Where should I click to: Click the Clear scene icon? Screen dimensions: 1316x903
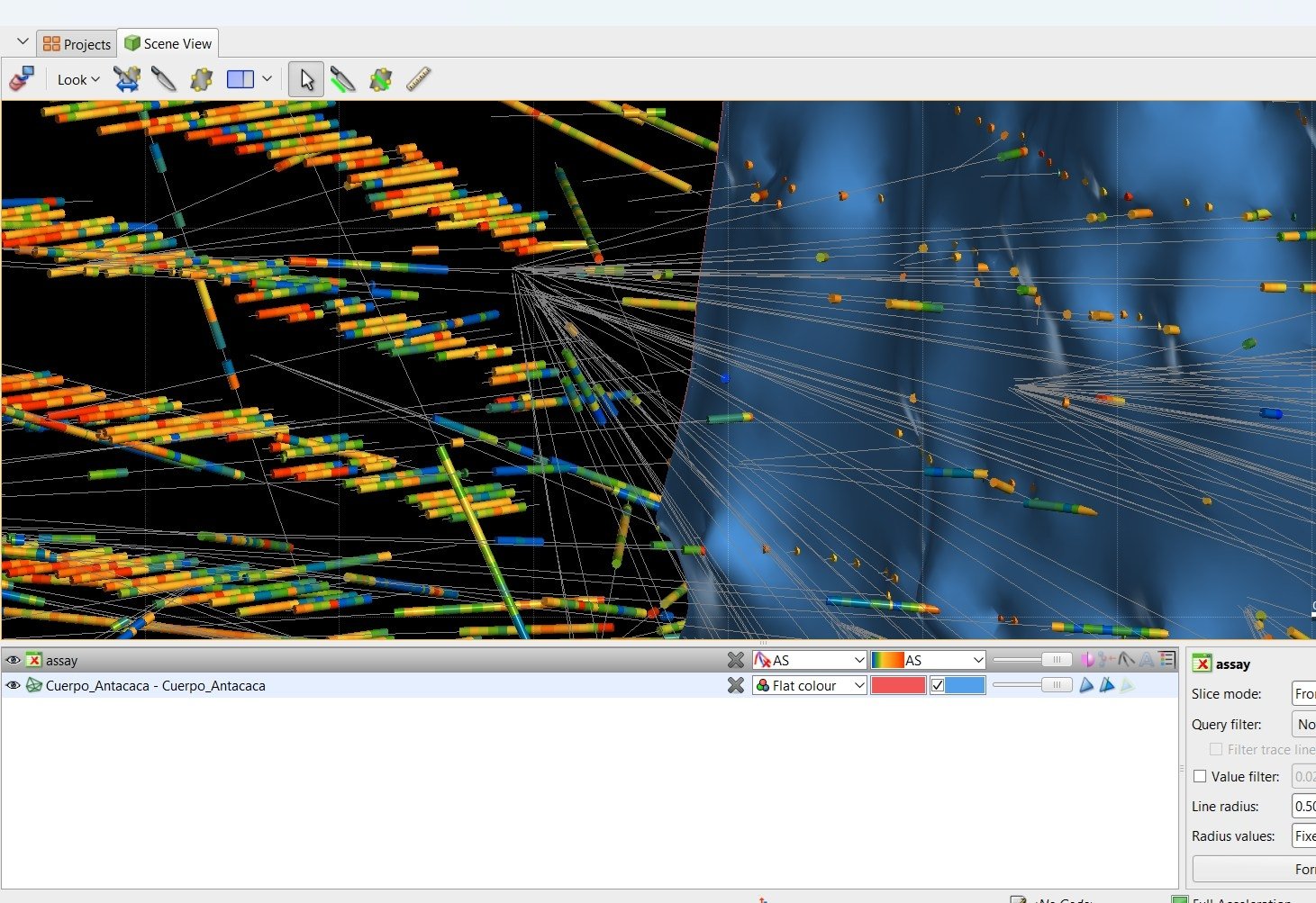point(22,79)
